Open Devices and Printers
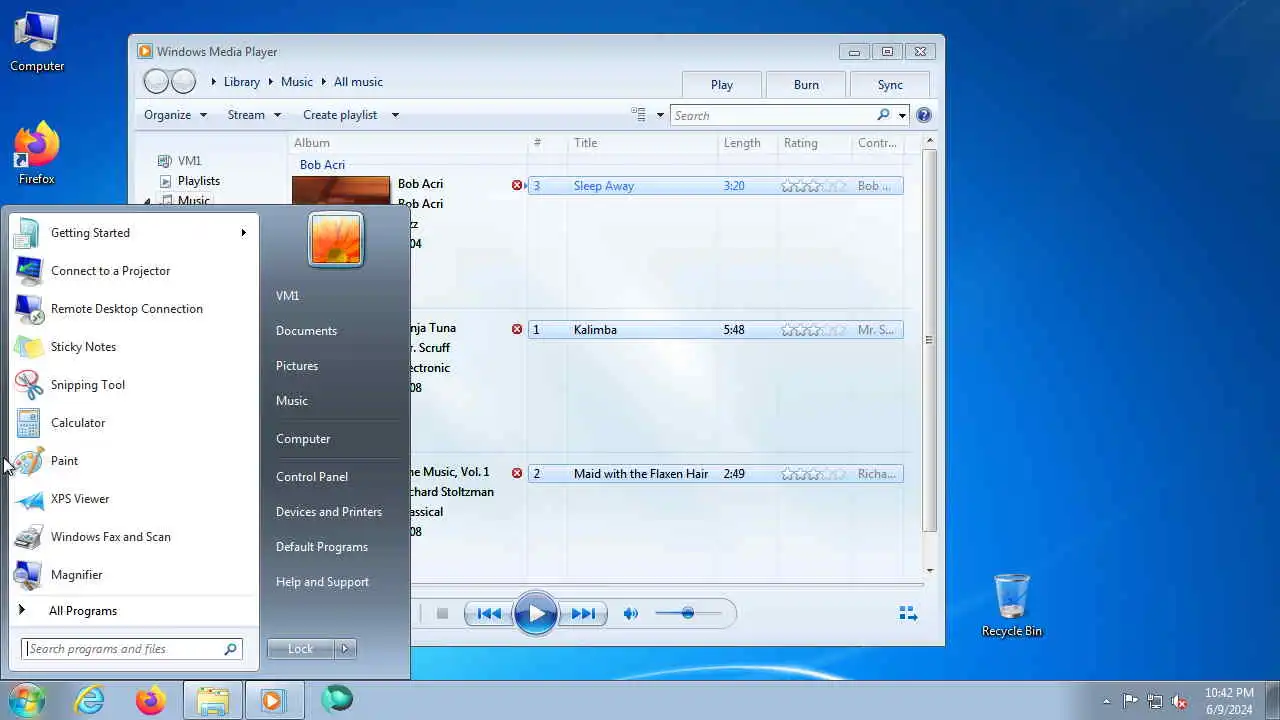Screen dimensions: 1280x720 point(329,512)
